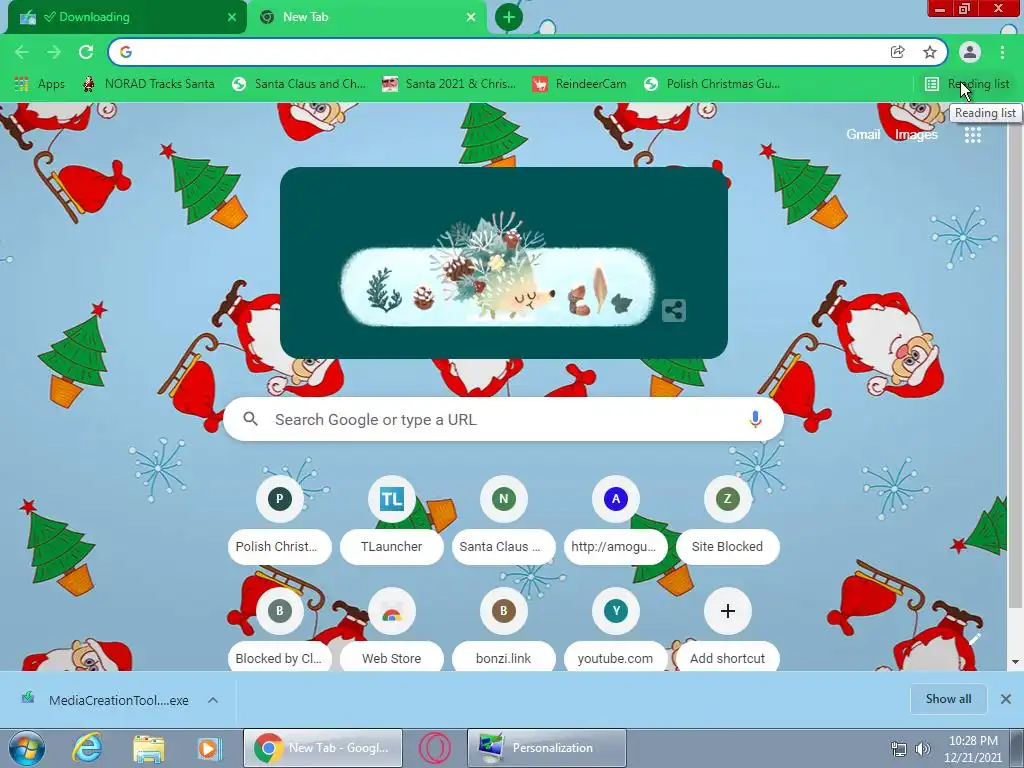Reload the page with the refresh icon

click(86, 52)
